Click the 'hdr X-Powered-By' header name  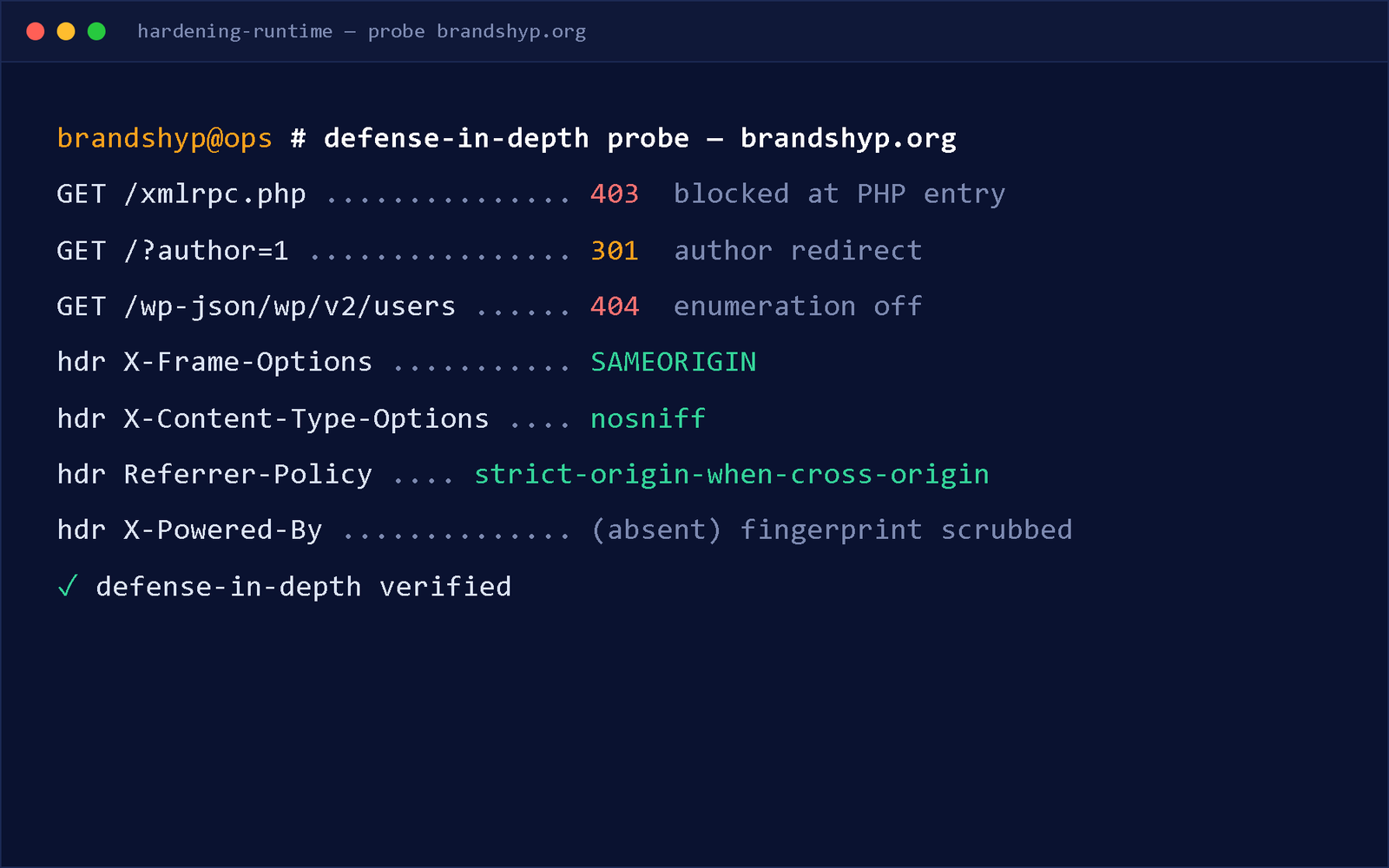coord(189,529)
